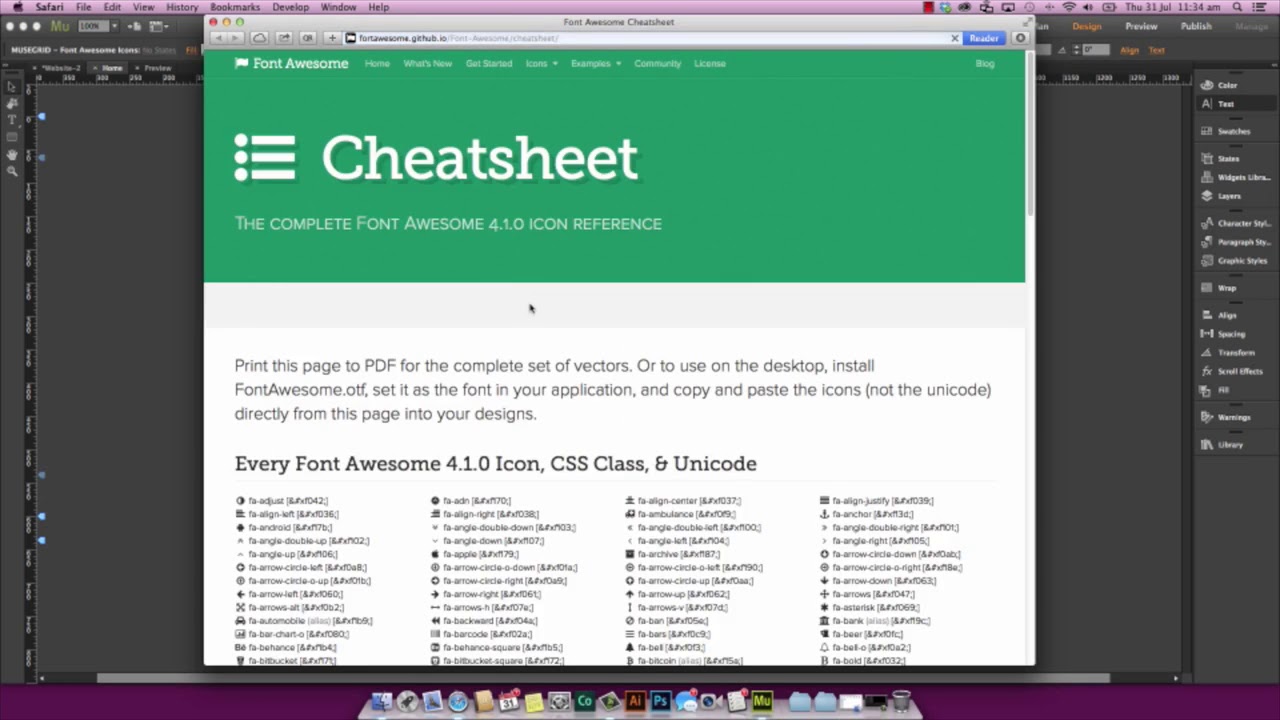Open Safari's History menu
The image size is (1280, 720).
tap(182, 7)
